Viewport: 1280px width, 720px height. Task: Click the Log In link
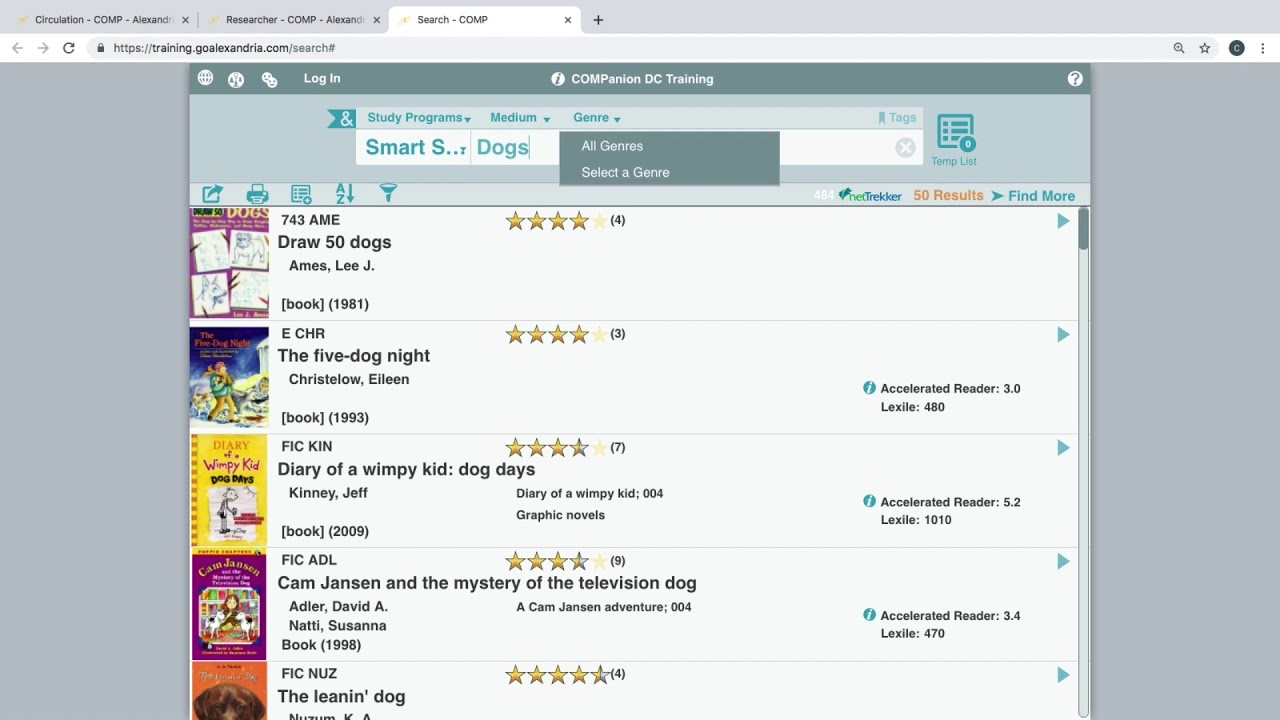(x=322, y=78)
